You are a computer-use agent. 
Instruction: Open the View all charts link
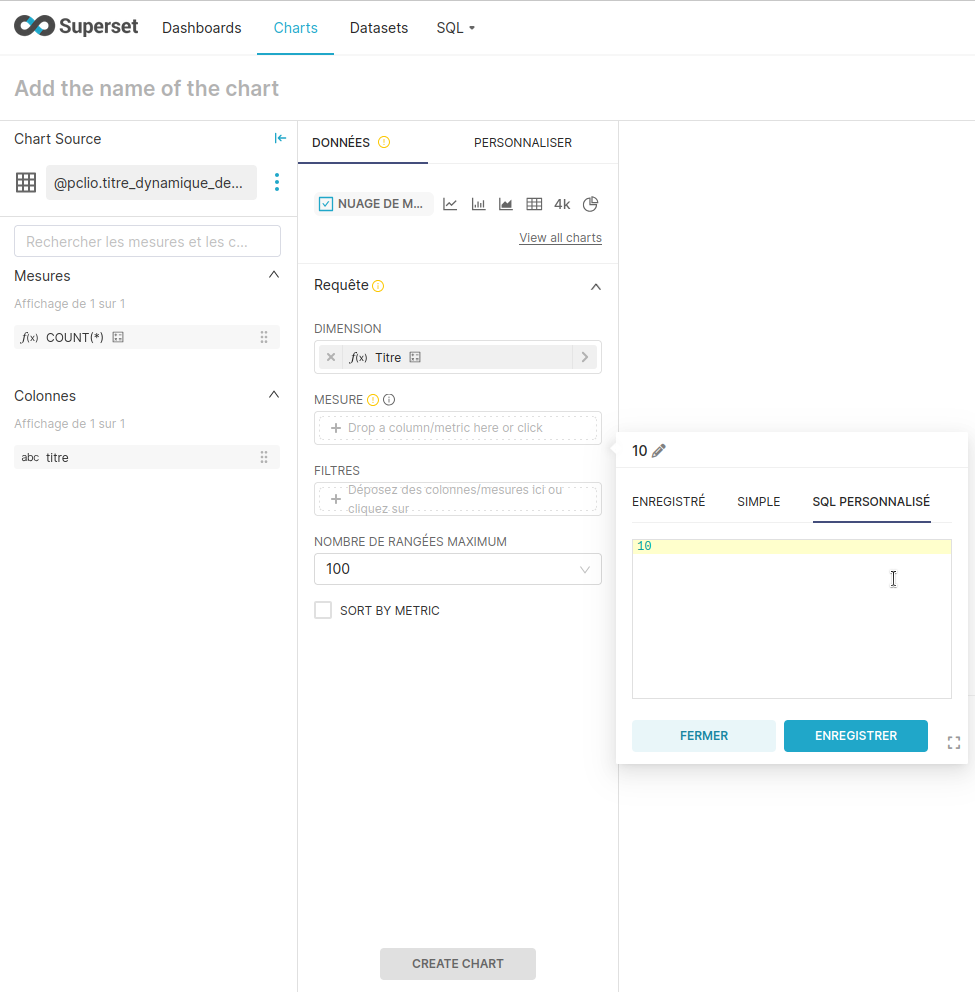tap(560, 238)
